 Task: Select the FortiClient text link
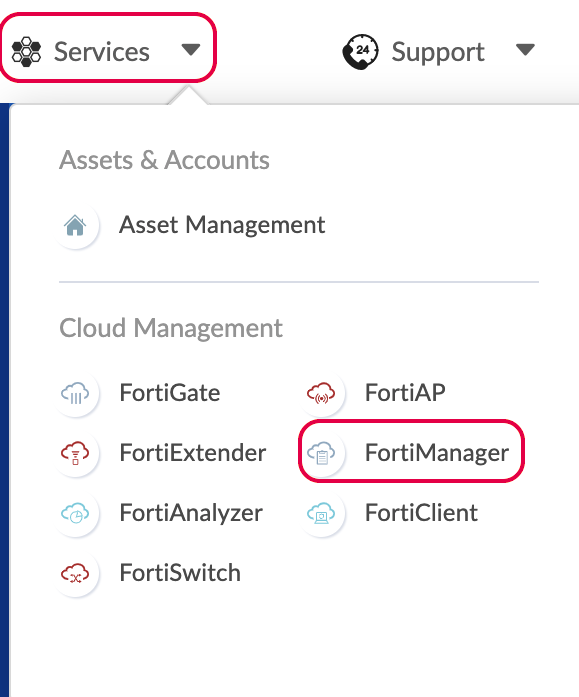point(421,513)
